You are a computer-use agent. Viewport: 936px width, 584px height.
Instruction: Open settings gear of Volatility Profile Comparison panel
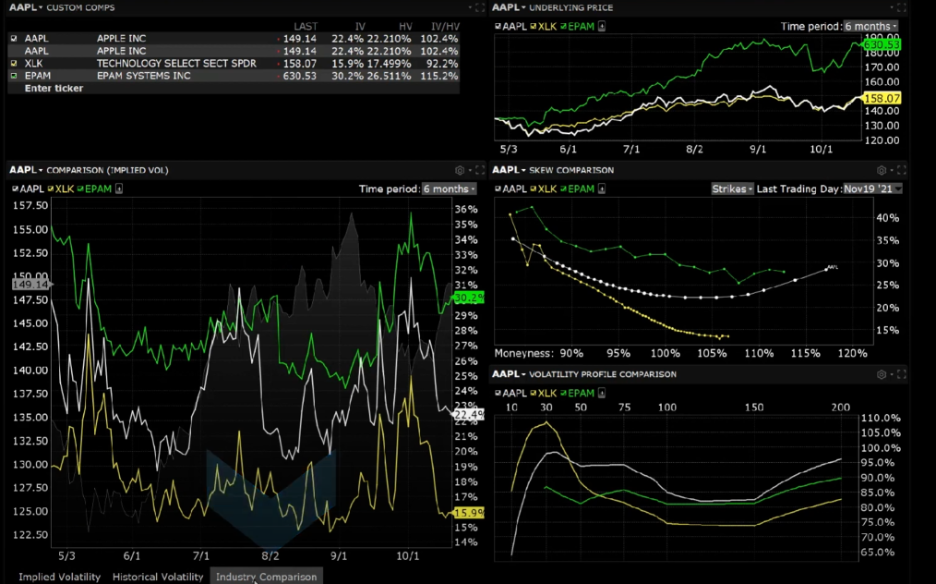(881, 374)
